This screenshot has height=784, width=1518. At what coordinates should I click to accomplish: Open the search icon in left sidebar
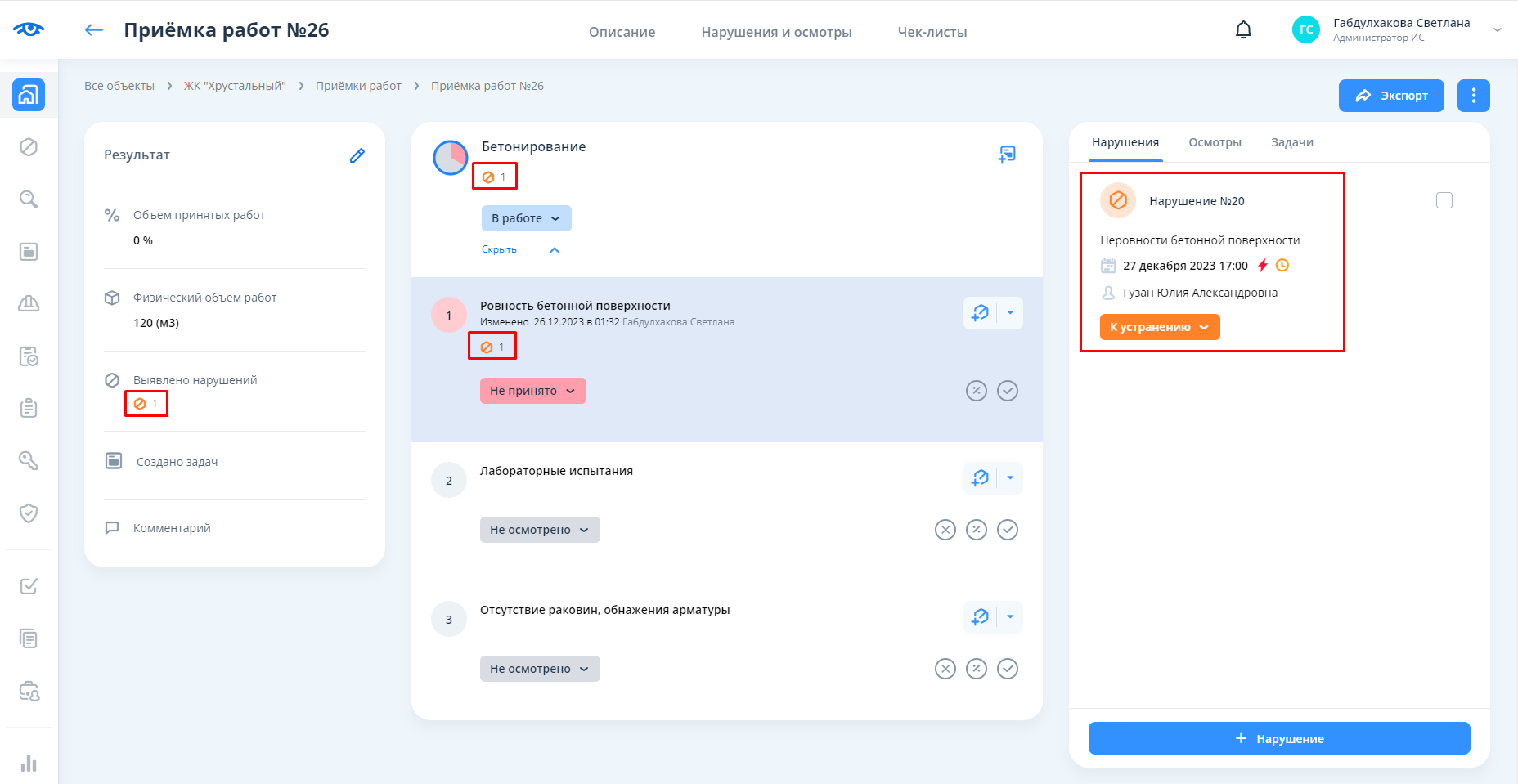[29, 199]
